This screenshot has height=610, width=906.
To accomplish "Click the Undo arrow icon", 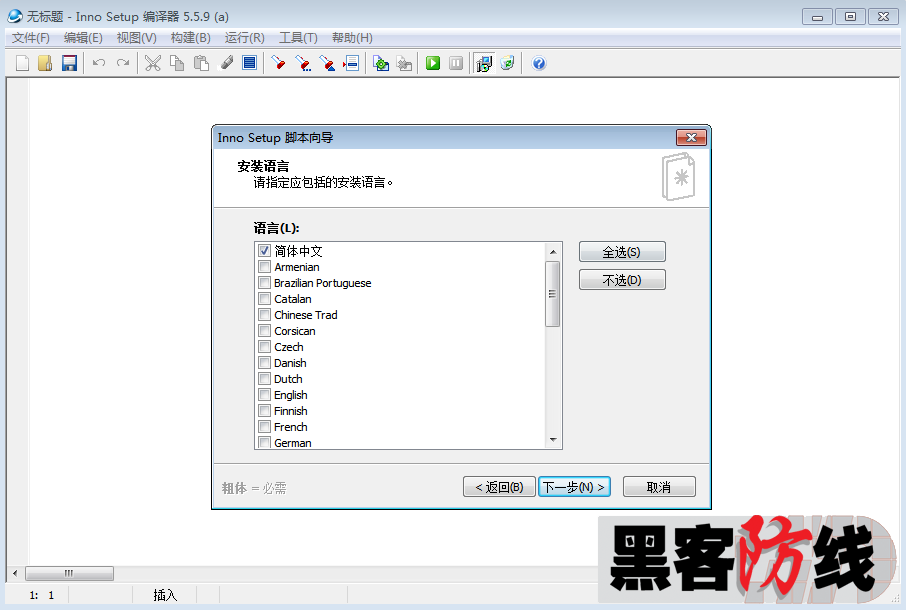I will click(99, 63).
